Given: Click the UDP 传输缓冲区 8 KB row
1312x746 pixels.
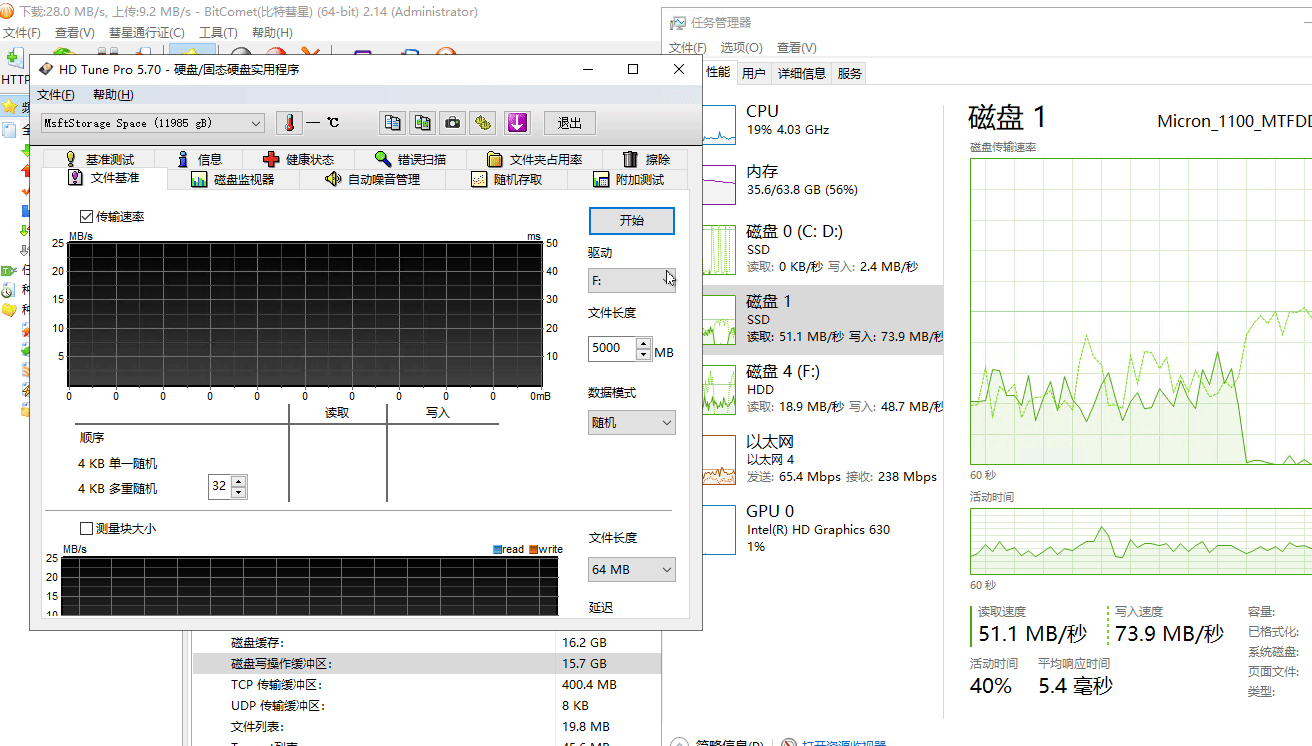Looking at the screenshot, I should coord(427,706).
